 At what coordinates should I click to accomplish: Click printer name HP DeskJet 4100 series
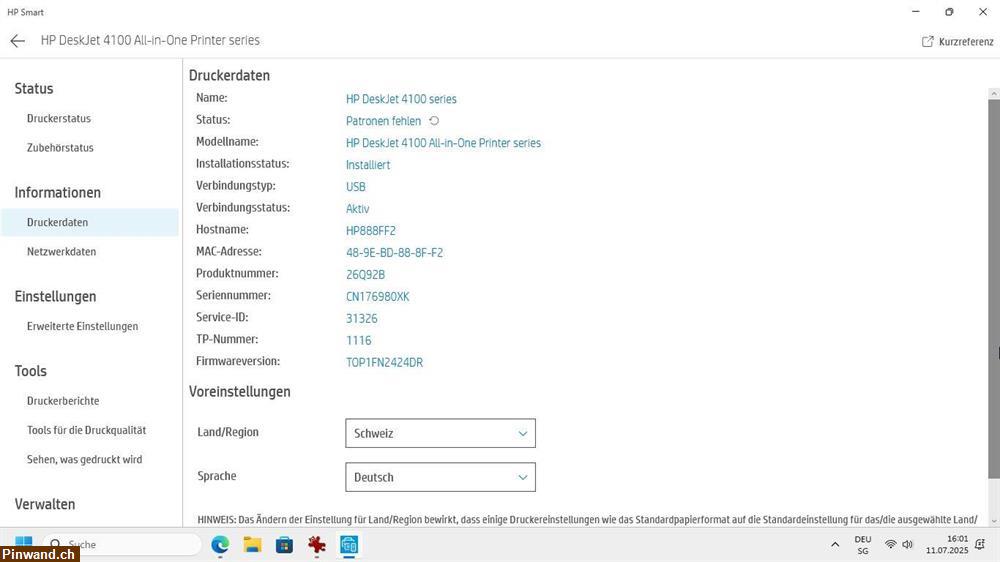point(401,99)
